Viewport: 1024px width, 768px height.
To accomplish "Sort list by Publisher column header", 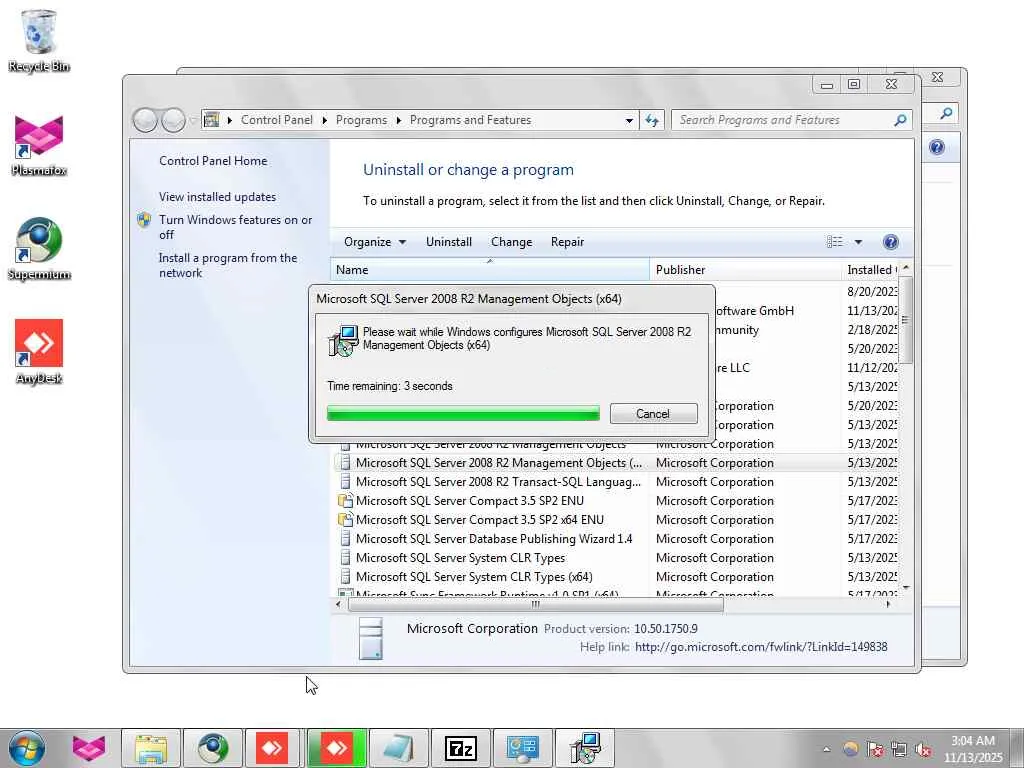I will 744,270.
